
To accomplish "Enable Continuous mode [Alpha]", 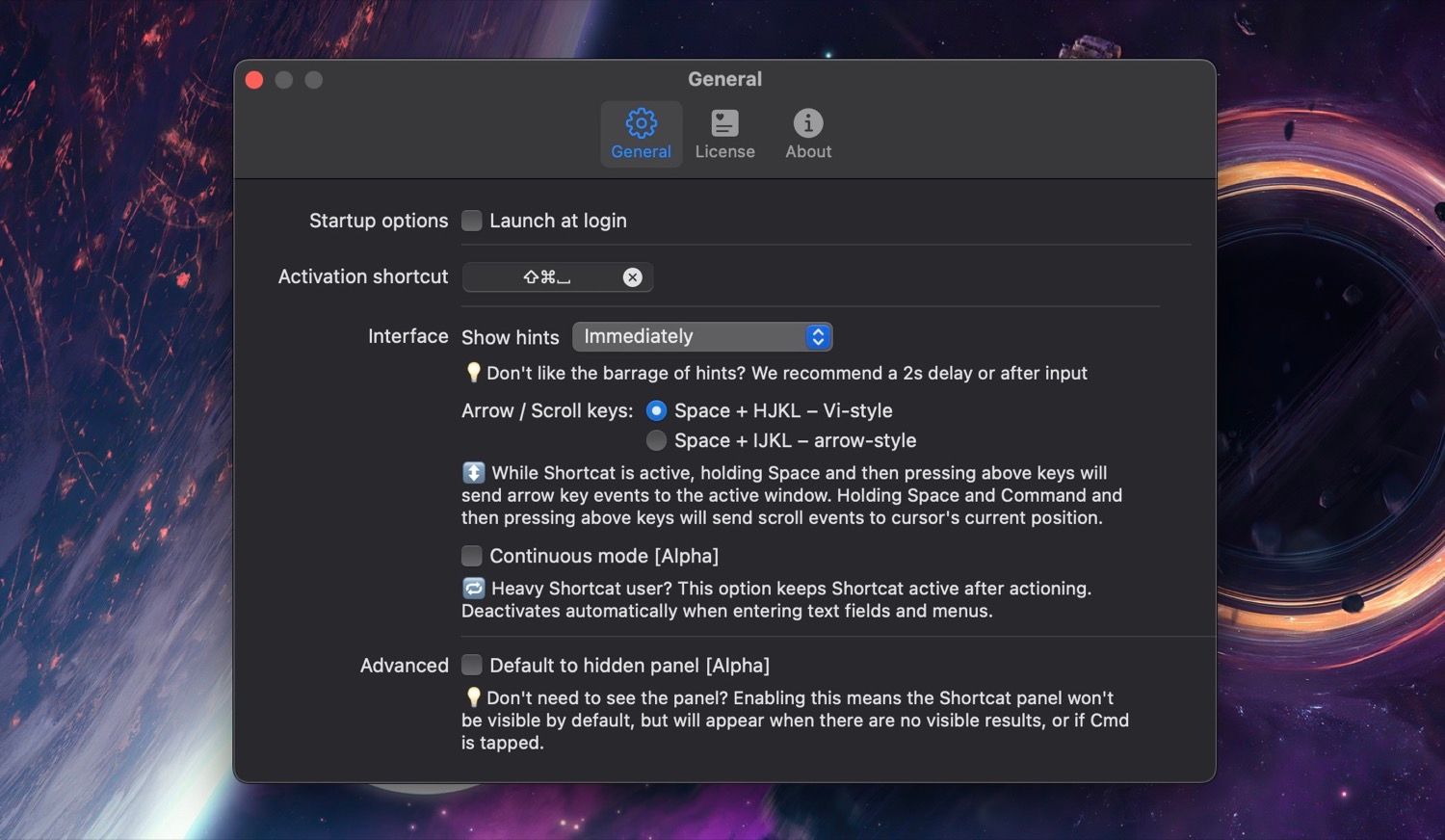I will pyautogui.click(x=471, y=556).
